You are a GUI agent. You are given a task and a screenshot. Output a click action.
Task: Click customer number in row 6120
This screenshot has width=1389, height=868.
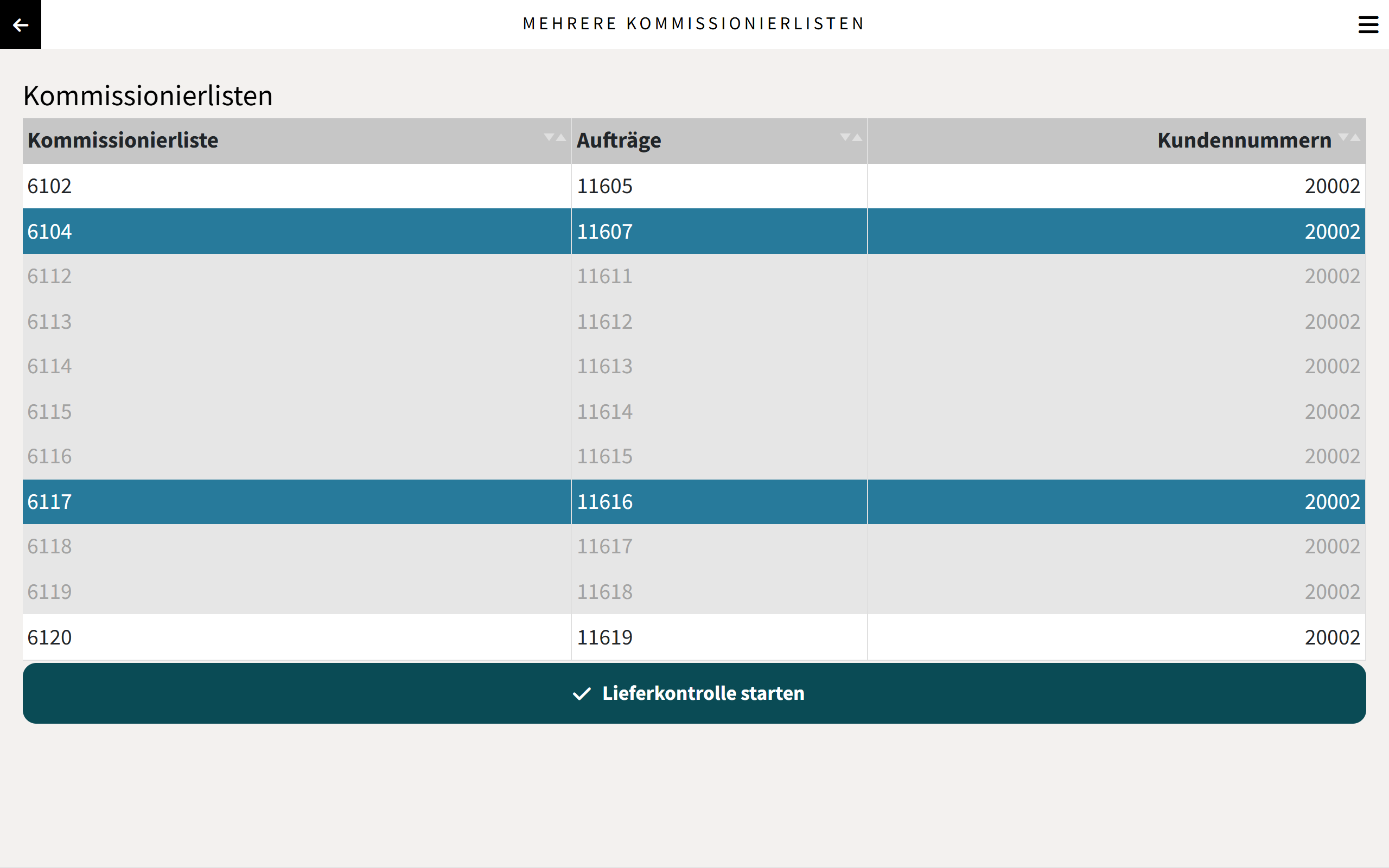click(1332, 637)
